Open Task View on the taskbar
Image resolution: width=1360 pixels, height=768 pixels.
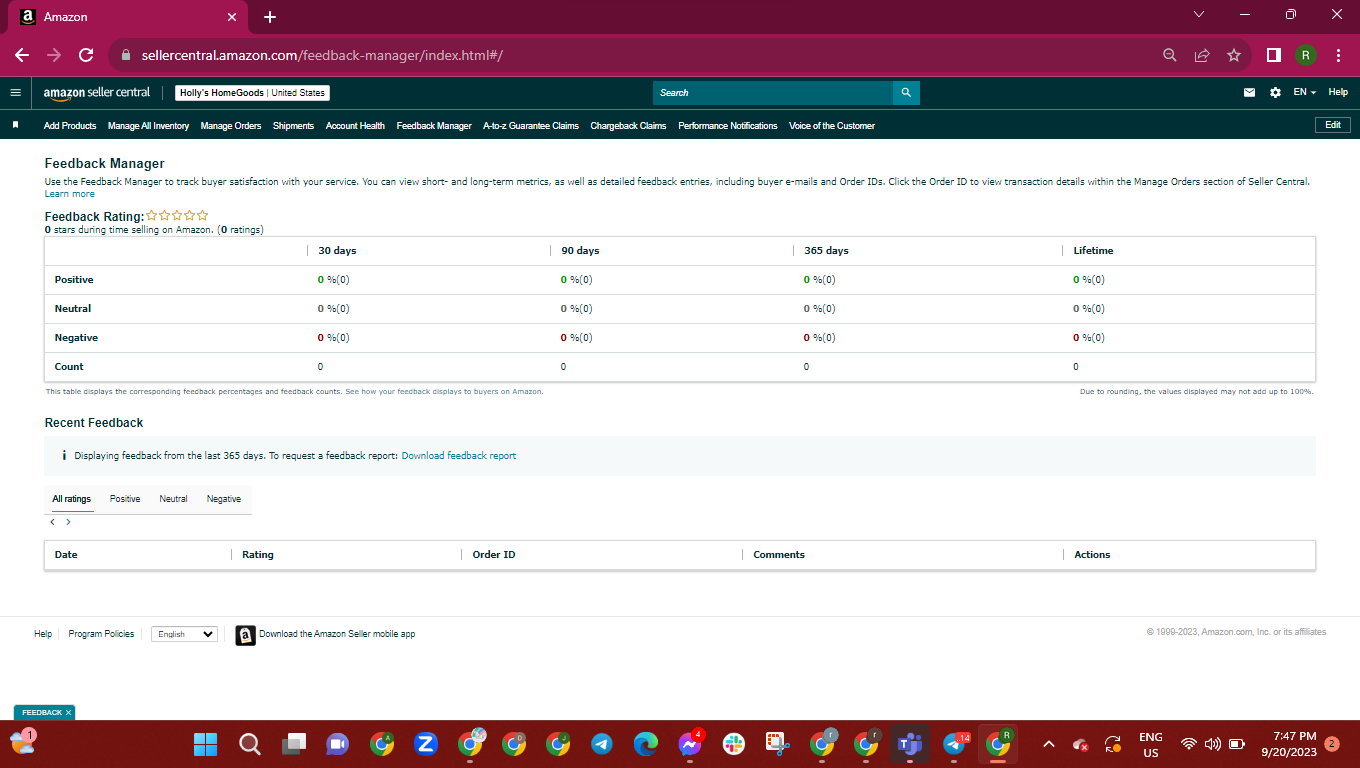point(294,744)
